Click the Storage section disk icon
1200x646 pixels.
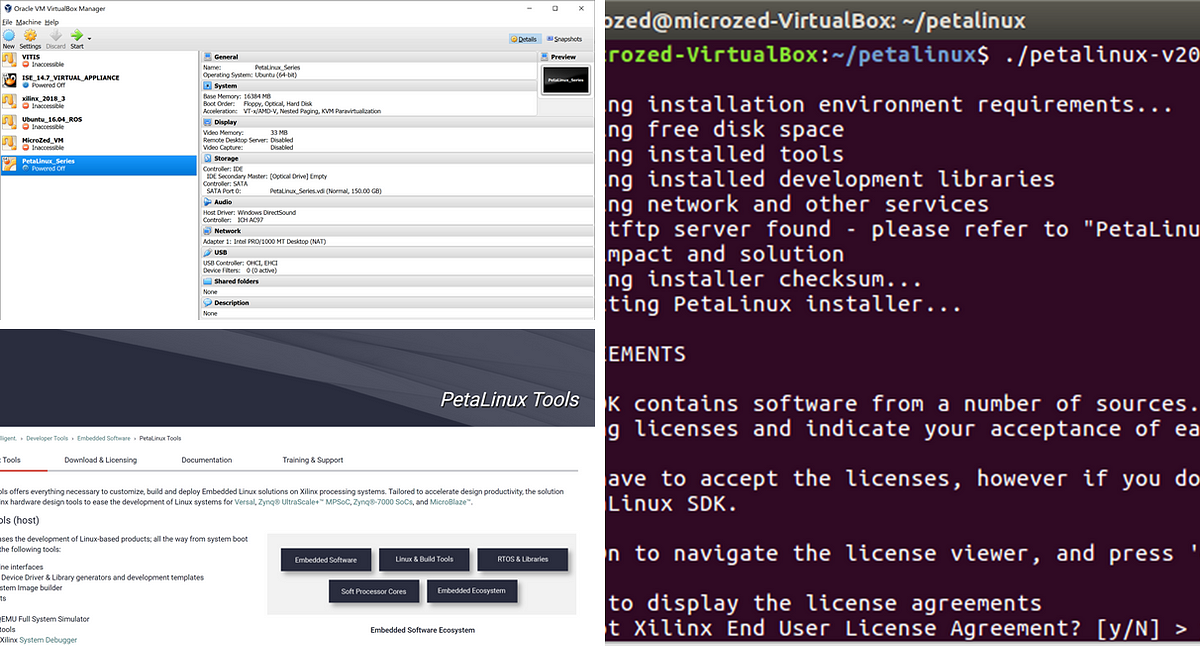click(x=207, y=158)
